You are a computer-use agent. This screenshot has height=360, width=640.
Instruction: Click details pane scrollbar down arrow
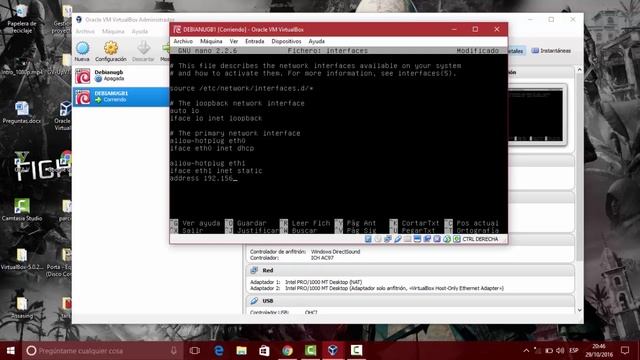pyautogui.click(x=579, y=310)
